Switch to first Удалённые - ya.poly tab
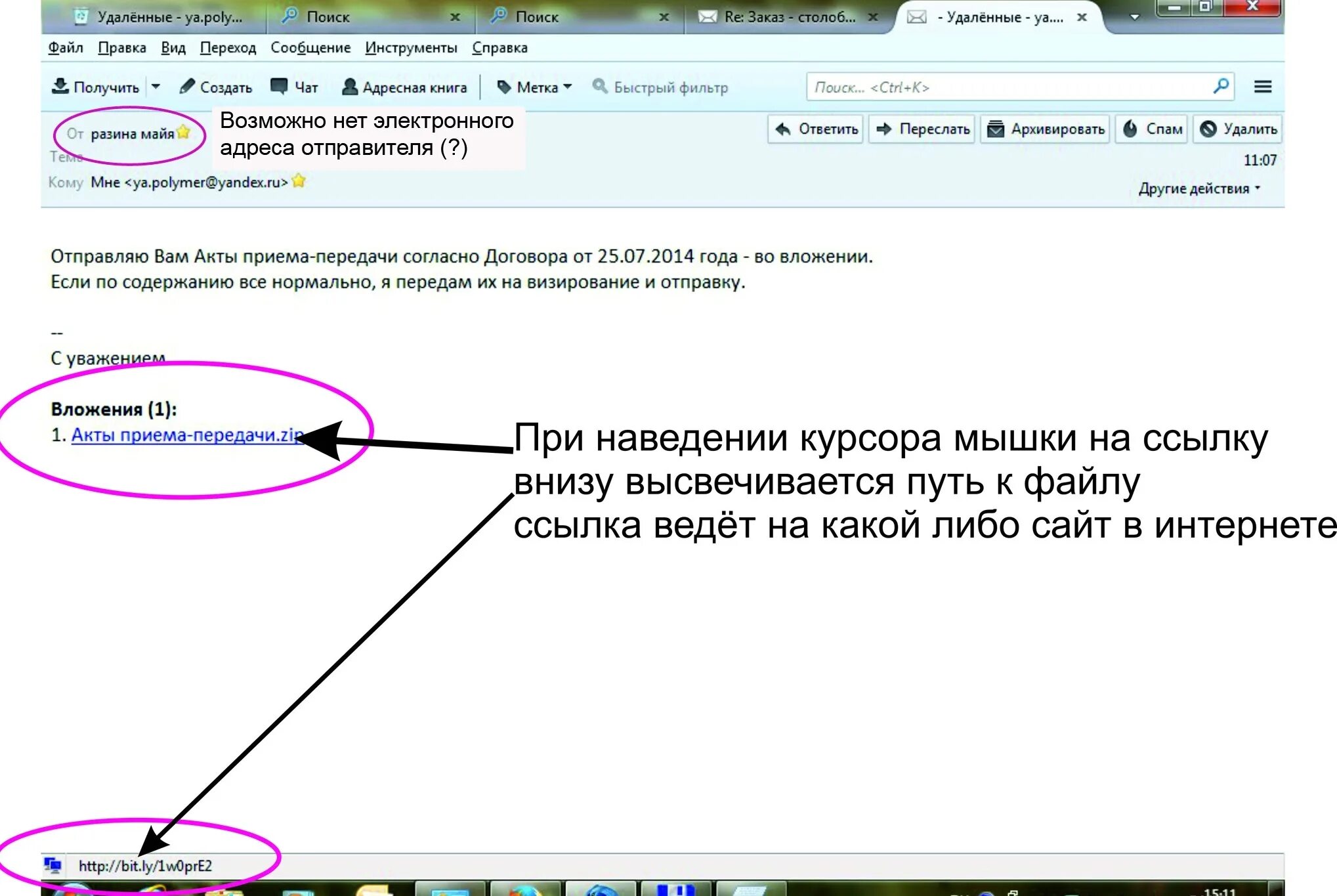Viewport: 1337px width, 896px height. pyautogui.click(x=158, y=17)
